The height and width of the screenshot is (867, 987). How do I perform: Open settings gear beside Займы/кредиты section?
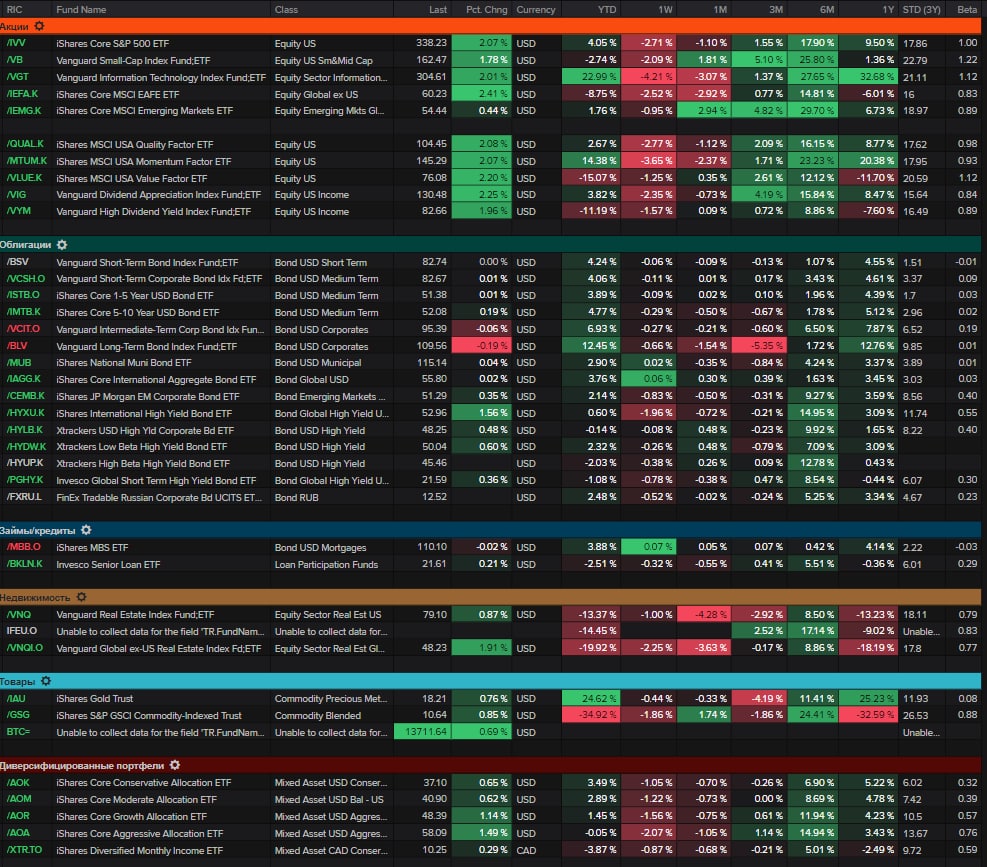coord(86,530)
